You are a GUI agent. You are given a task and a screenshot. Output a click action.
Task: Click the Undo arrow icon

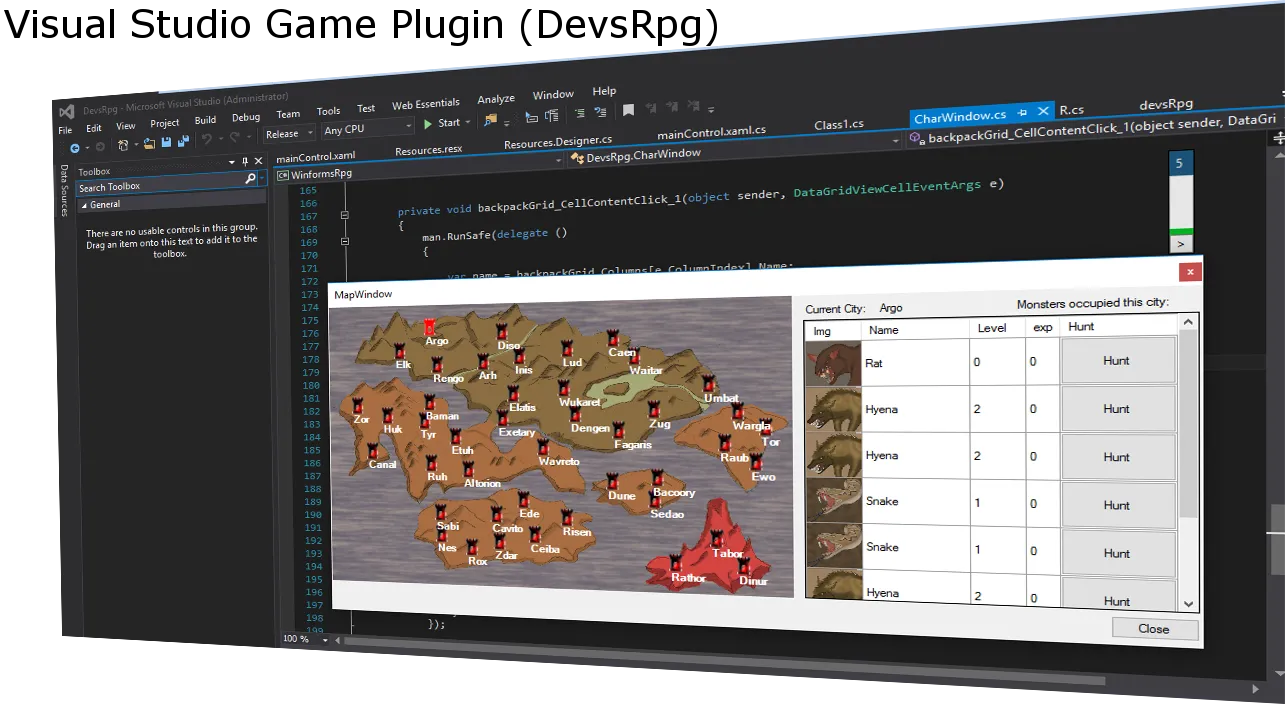(x=207, y=139)
